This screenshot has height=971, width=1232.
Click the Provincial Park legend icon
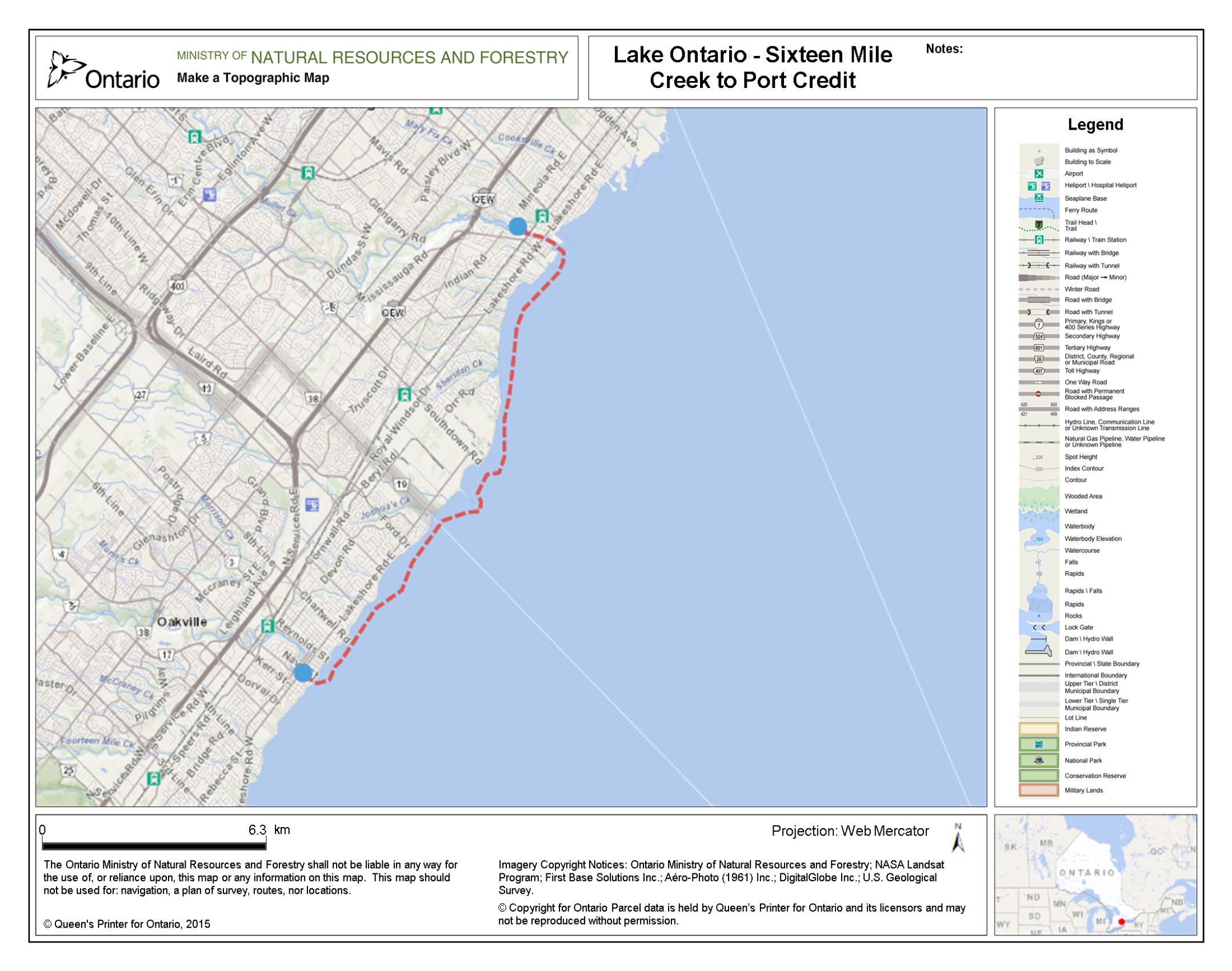pos(1038,744)
